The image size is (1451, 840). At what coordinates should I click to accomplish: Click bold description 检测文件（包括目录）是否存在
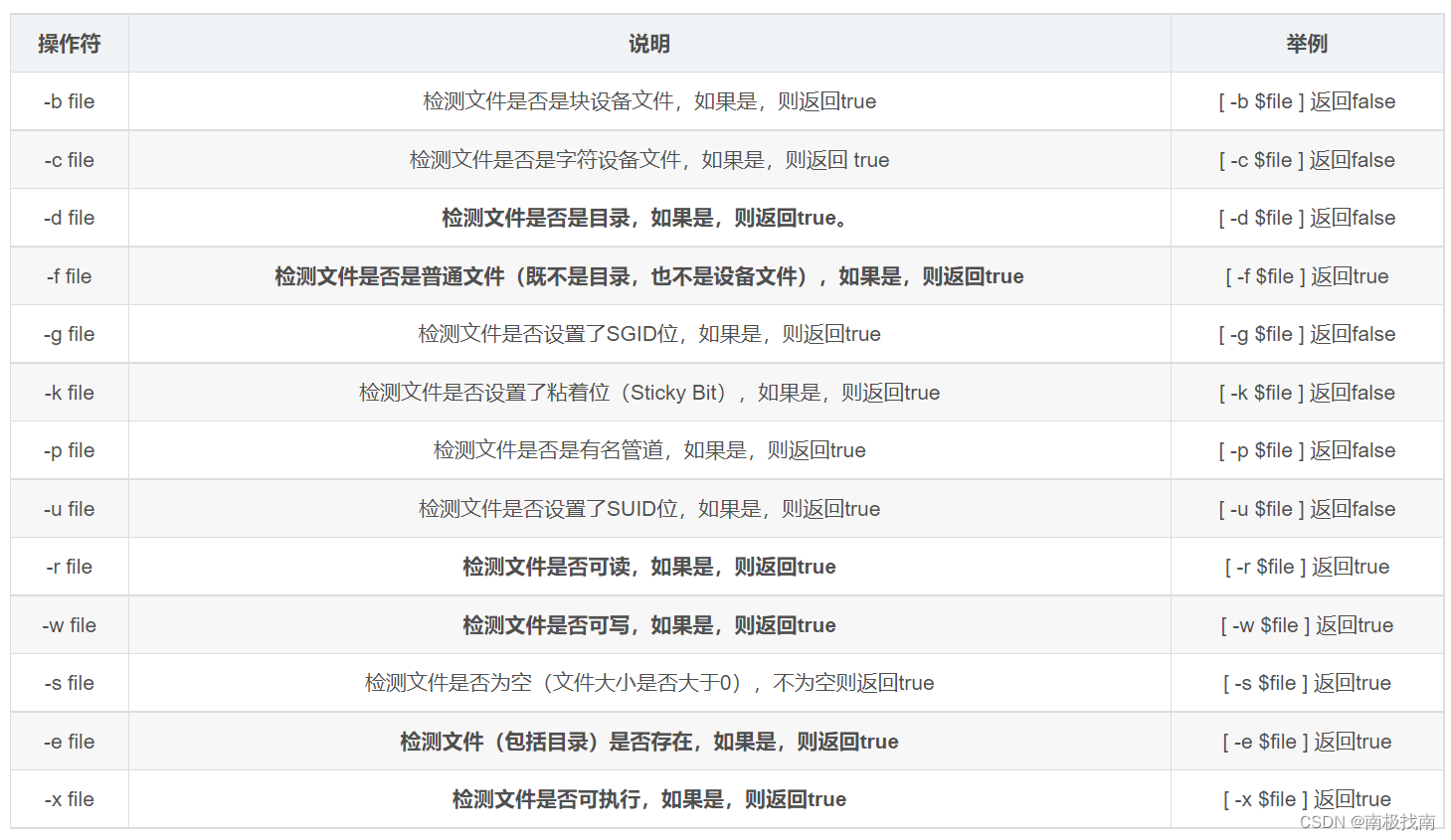649,742
